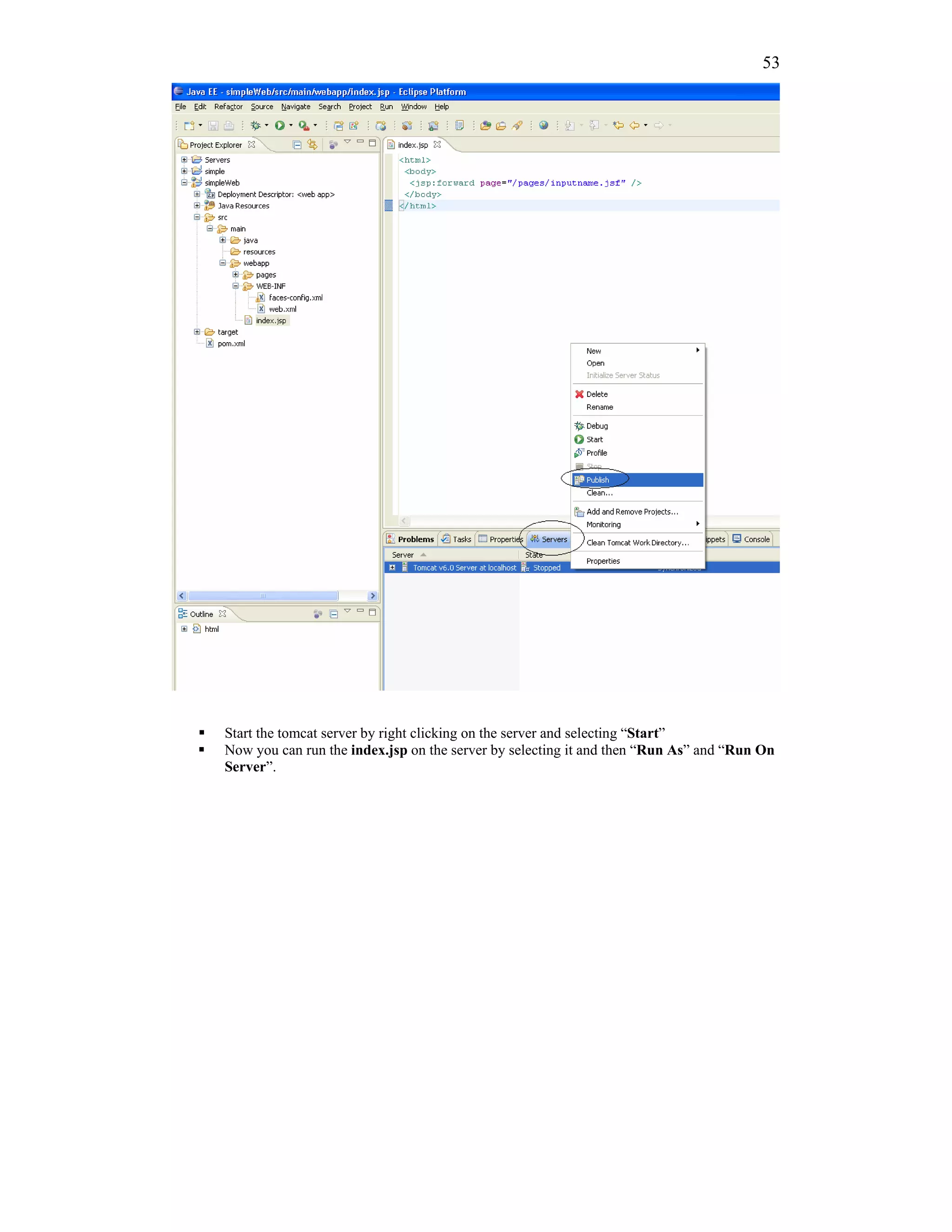
Task: Open the Navigate menu
Action: [296, 106]
